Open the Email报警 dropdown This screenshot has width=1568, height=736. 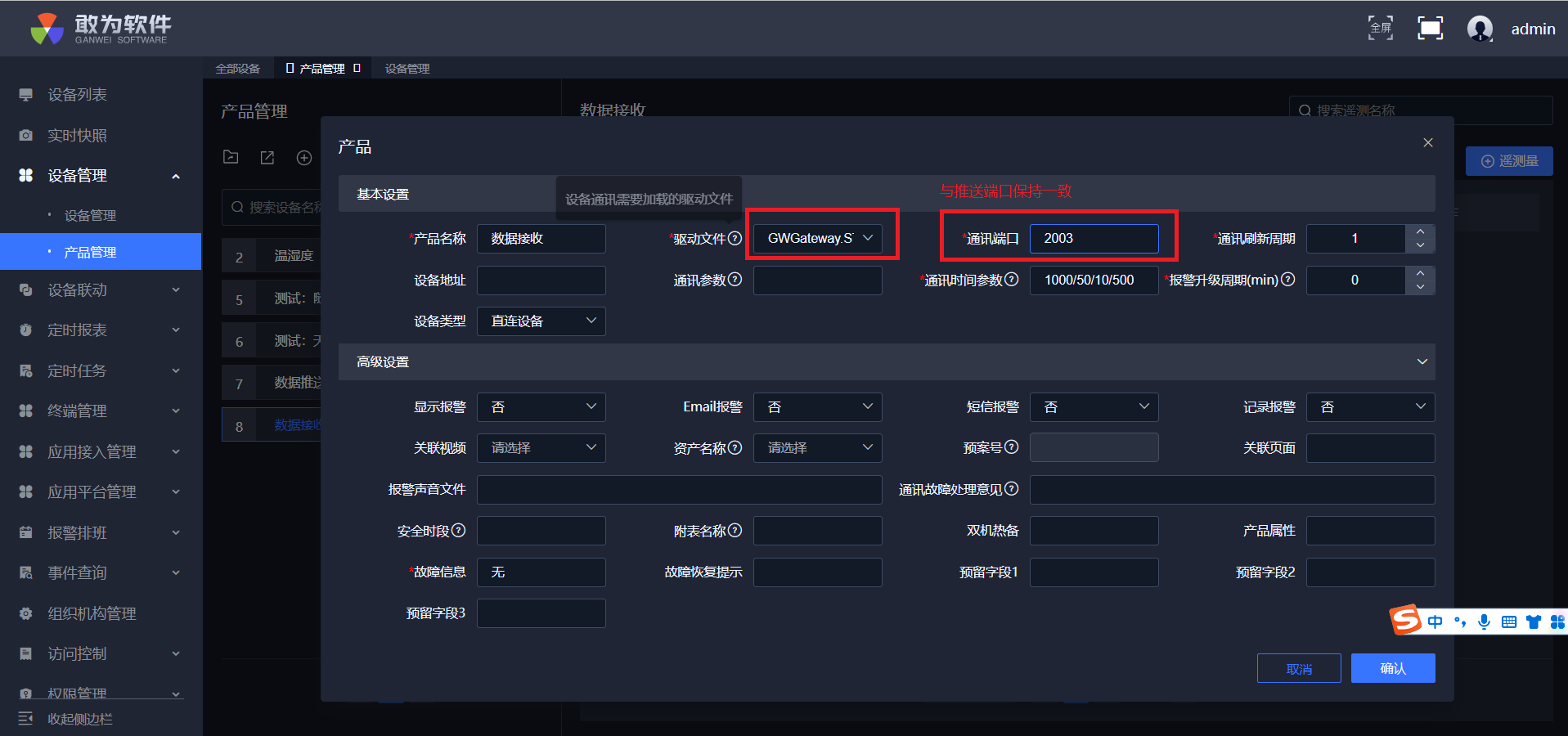pos(818,407)
